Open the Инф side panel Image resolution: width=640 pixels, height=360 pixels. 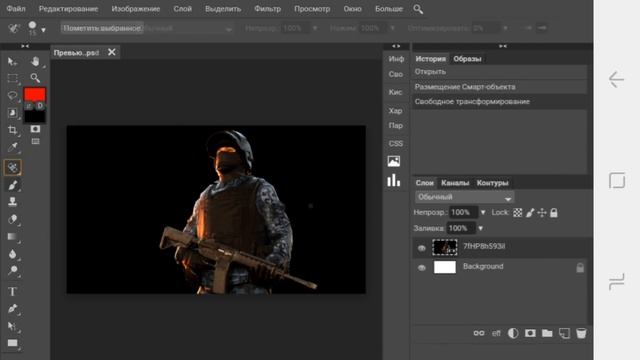pos(396,59)
